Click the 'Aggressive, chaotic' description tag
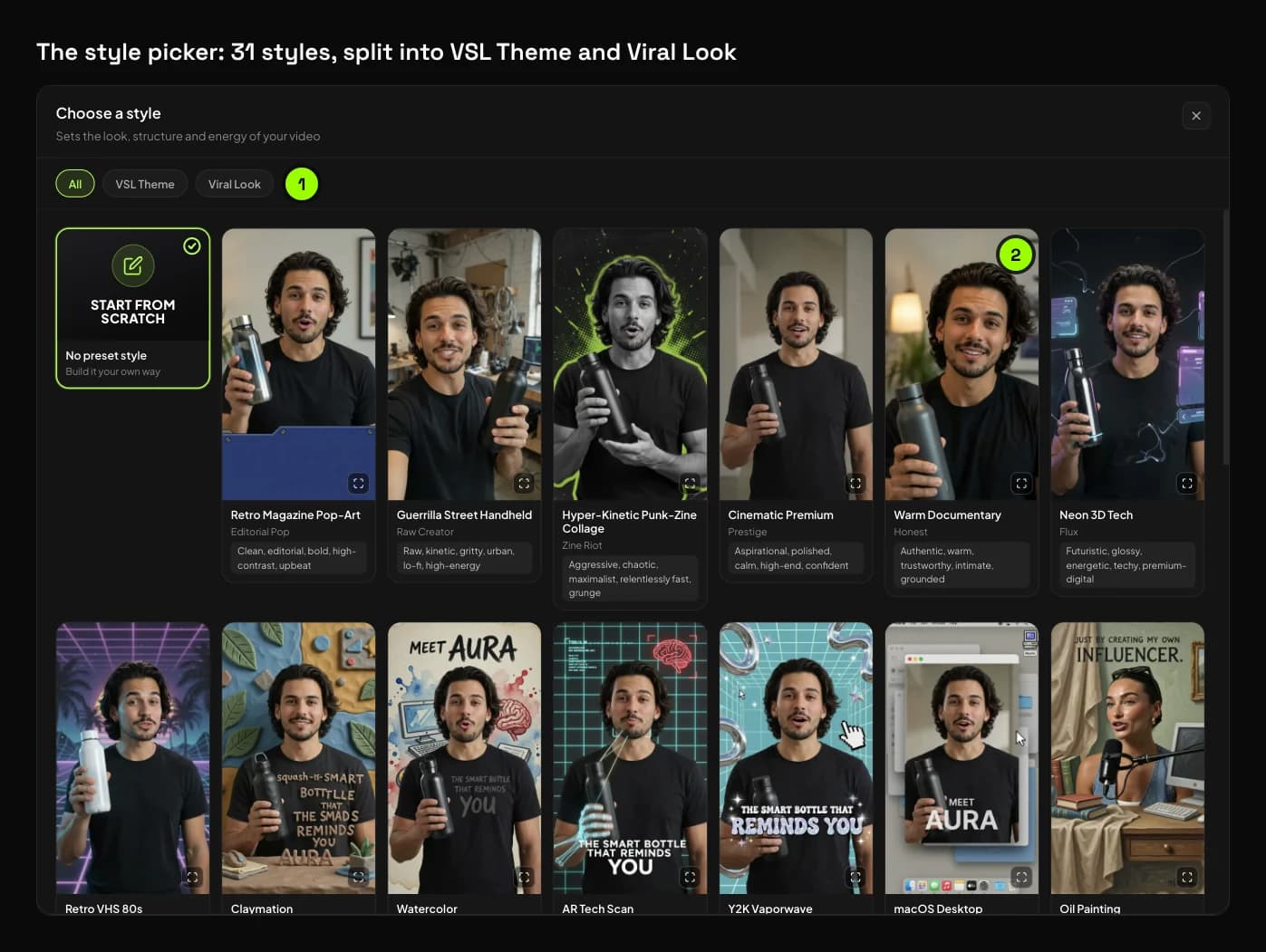Viewport: 1266px width, 952px height. (630, 579)
